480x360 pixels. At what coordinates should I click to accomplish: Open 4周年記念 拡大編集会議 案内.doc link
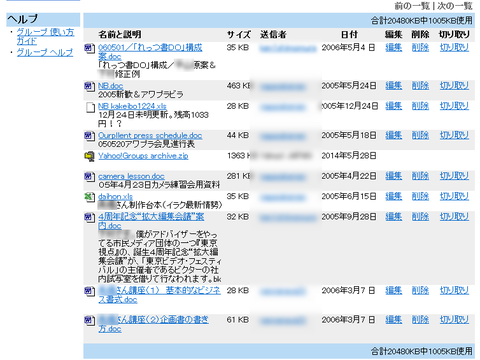pyautogui.click(x=151, y=221)
